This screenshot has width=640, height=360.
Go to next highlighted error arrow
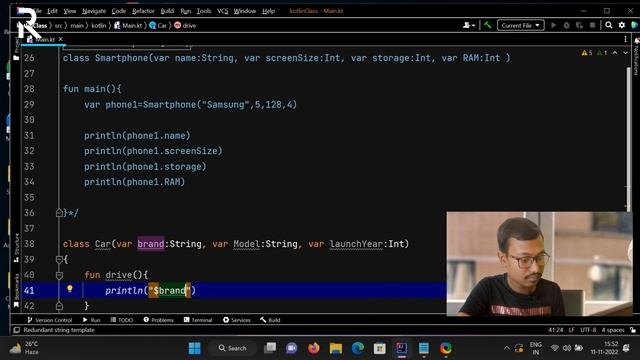coord(625,53)
